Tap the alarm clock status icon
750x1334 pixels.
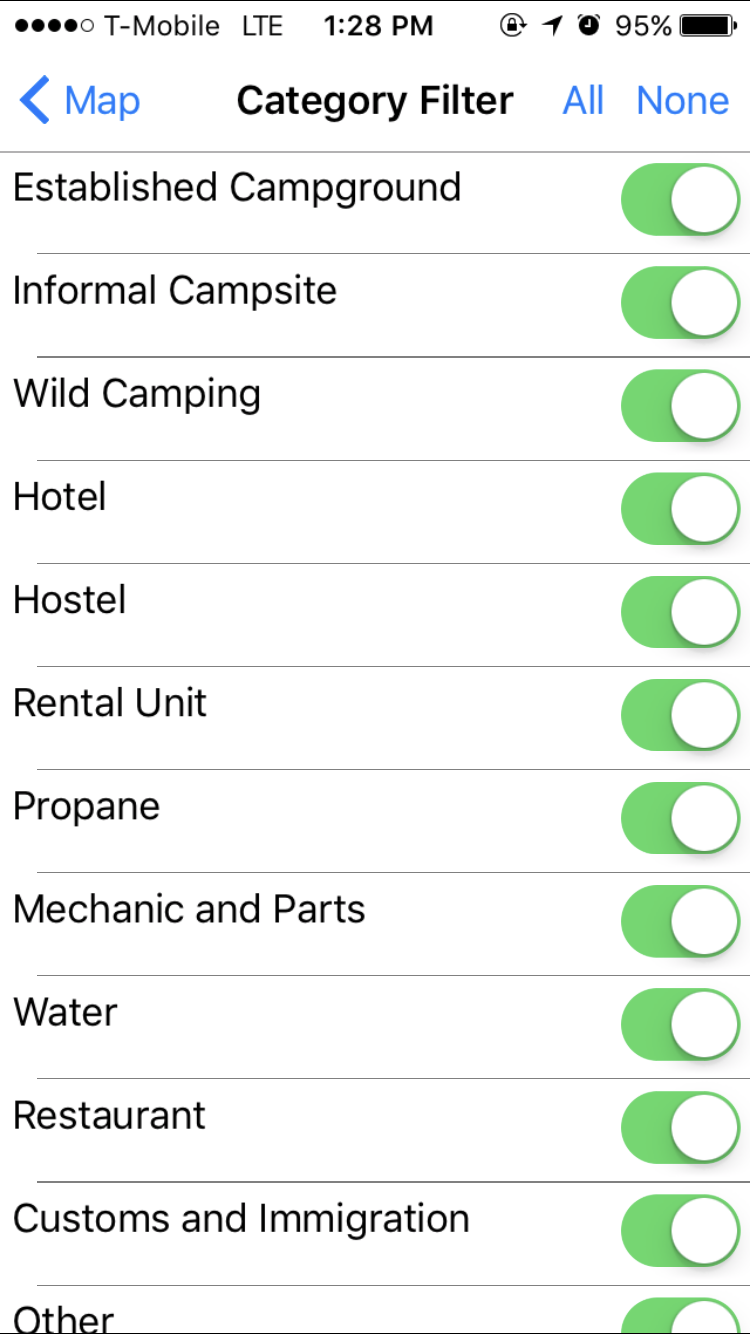(x=589, y=27)
